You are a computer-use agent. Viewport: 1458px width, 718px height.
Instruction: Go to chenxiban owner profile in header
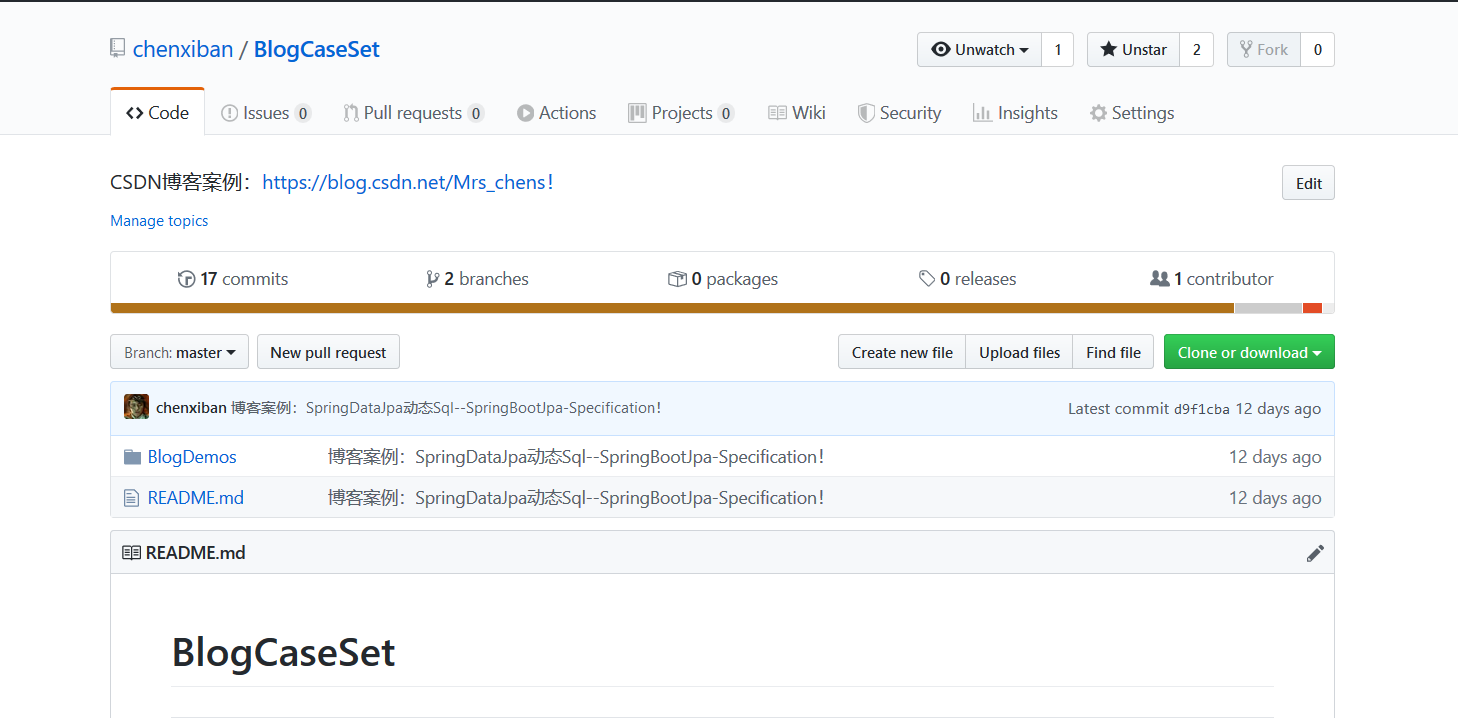[x=183, y=49]
